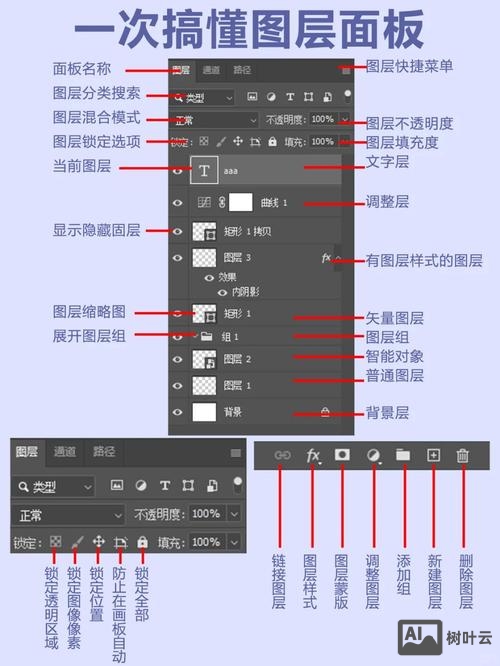500x666 pixels.
Task: Click 填充 100% field in enlarged panel
Action: pyautogui.click(x=208, y=542)
